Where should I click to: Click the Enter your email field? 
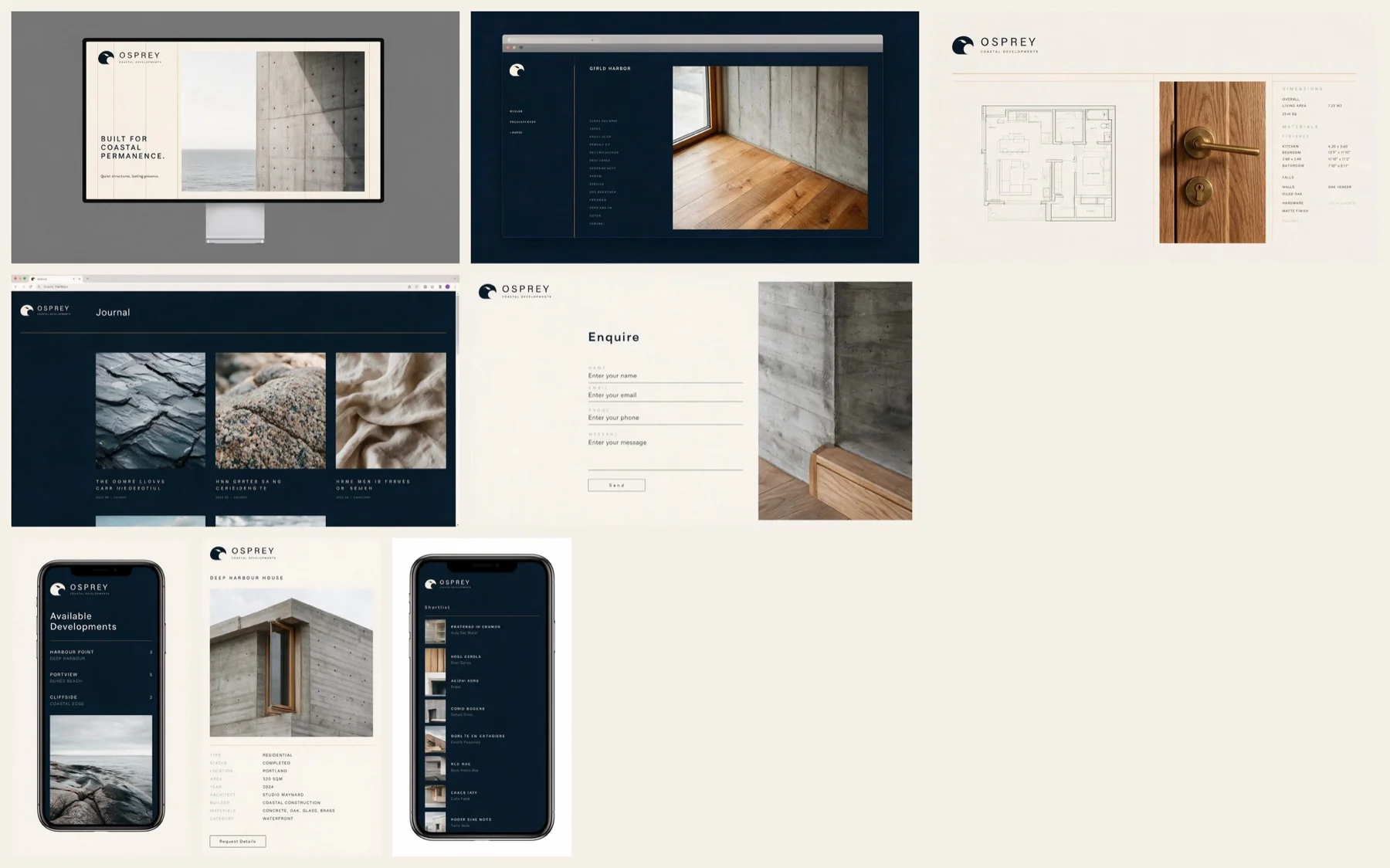click(665, 395)
